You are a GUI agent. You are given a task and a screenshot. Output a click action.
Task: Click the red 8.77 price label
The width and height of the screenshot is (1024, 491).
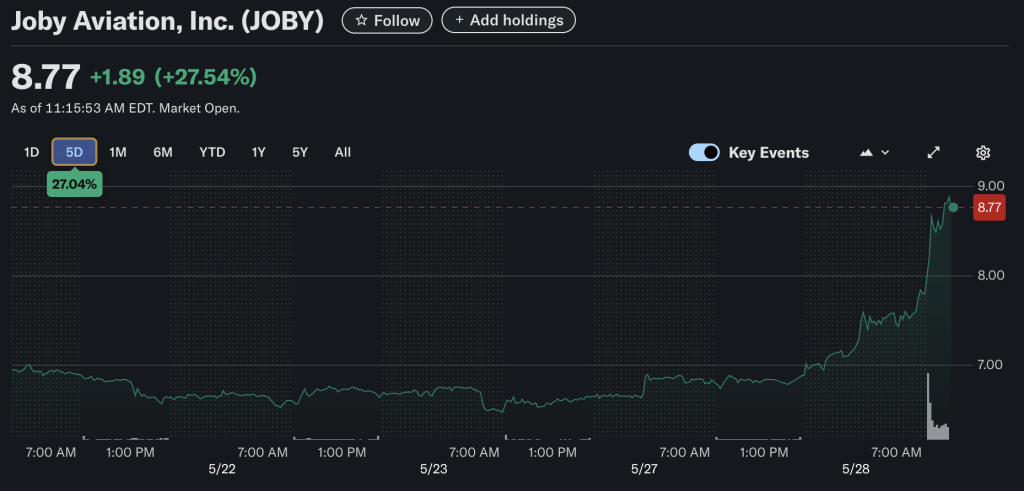click(989, 208)
